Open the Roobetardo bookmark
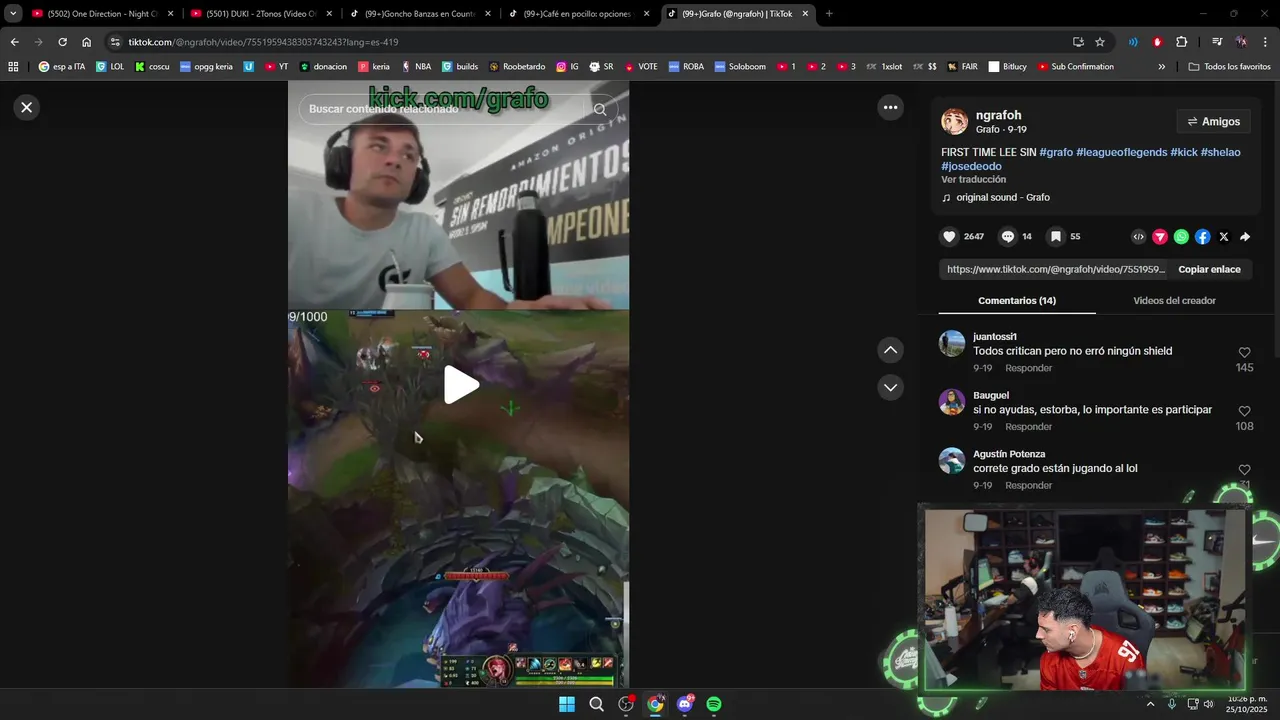This screenshot has height=720, width=1280. [x=517, y=67]
